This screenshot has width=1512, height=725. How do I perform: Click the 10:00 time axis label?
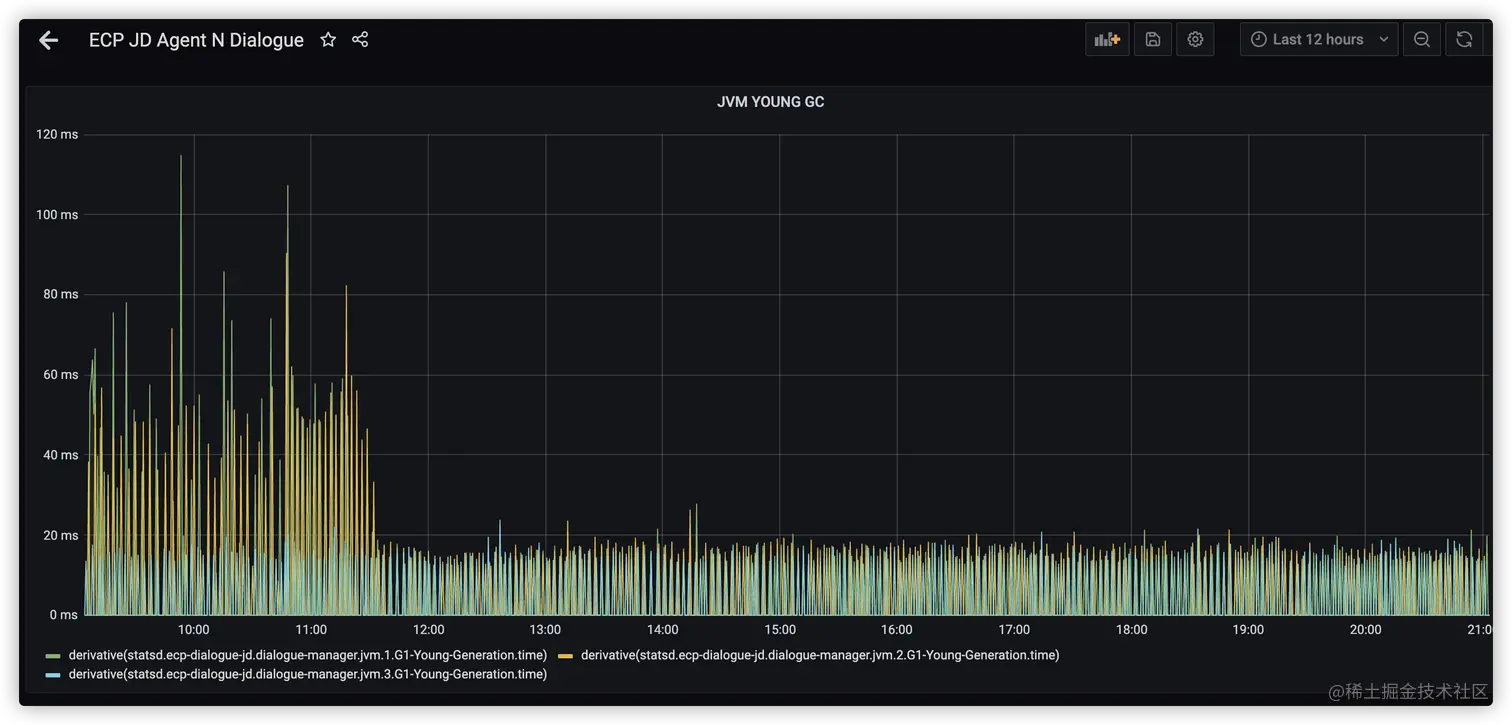point(194,630)
